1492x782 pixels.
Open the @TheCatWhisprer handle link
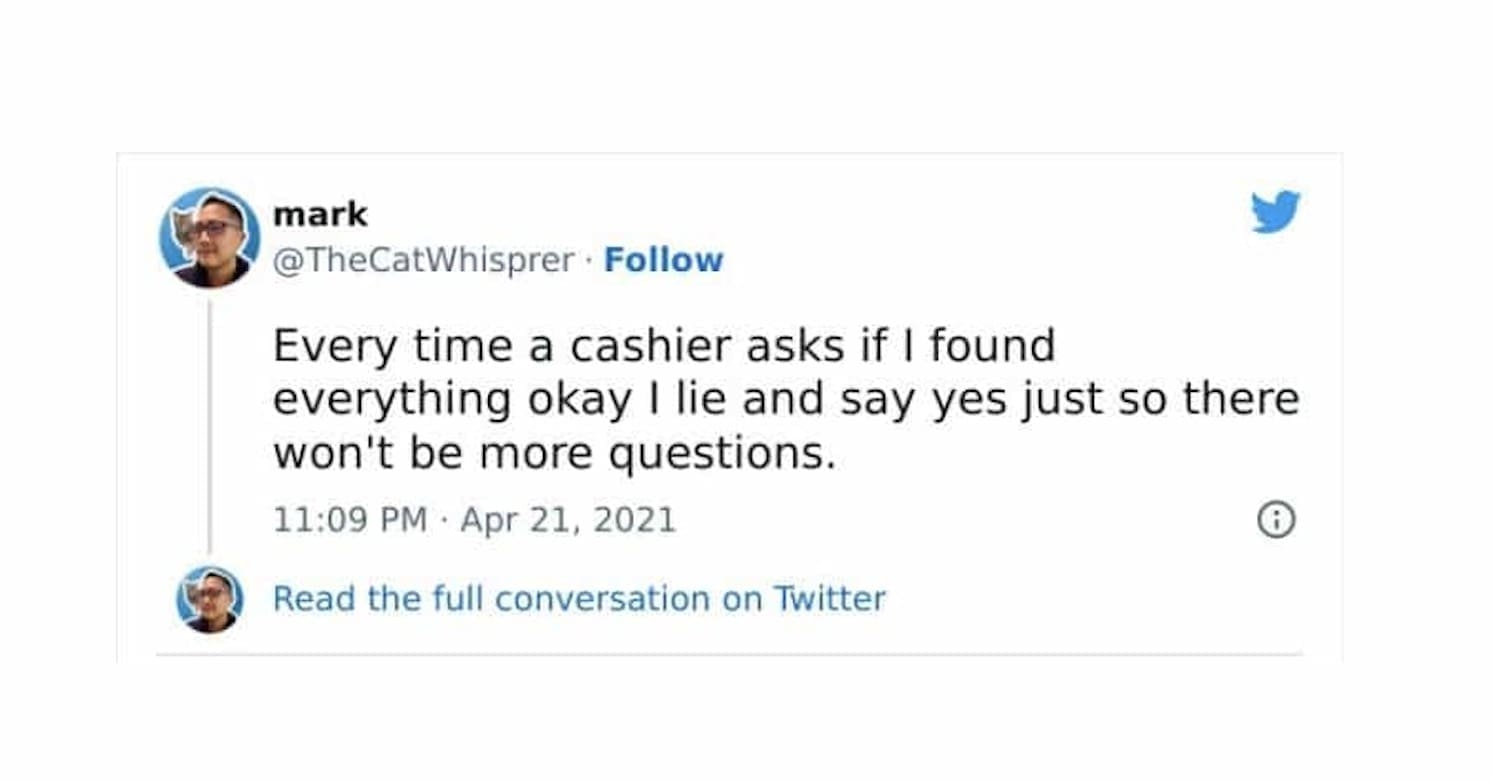tap(424, 260)
